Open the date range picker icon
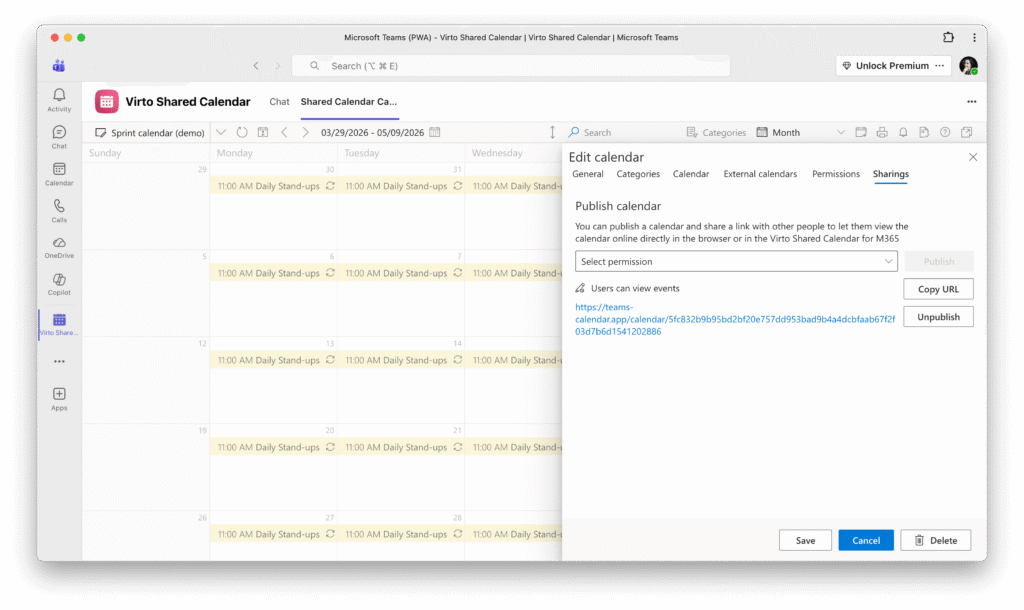 [435, 132]
